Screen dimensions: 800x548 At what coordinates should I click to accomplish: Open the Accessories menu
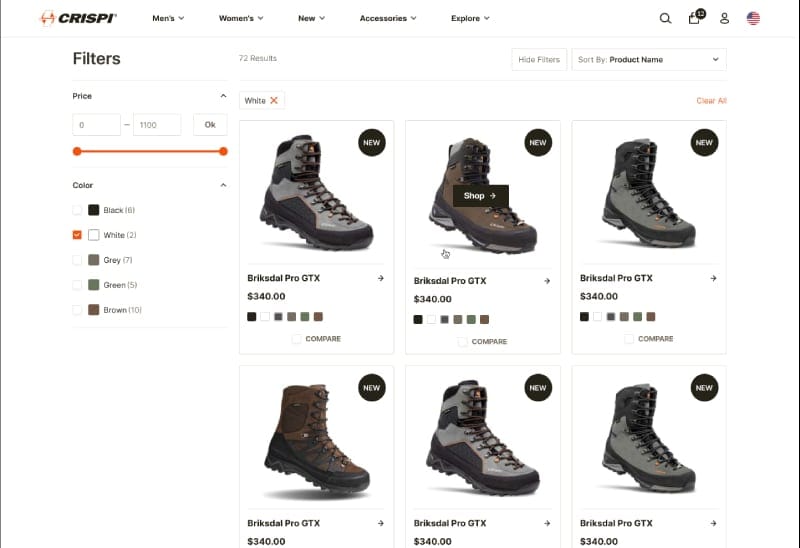pos(388,18)
